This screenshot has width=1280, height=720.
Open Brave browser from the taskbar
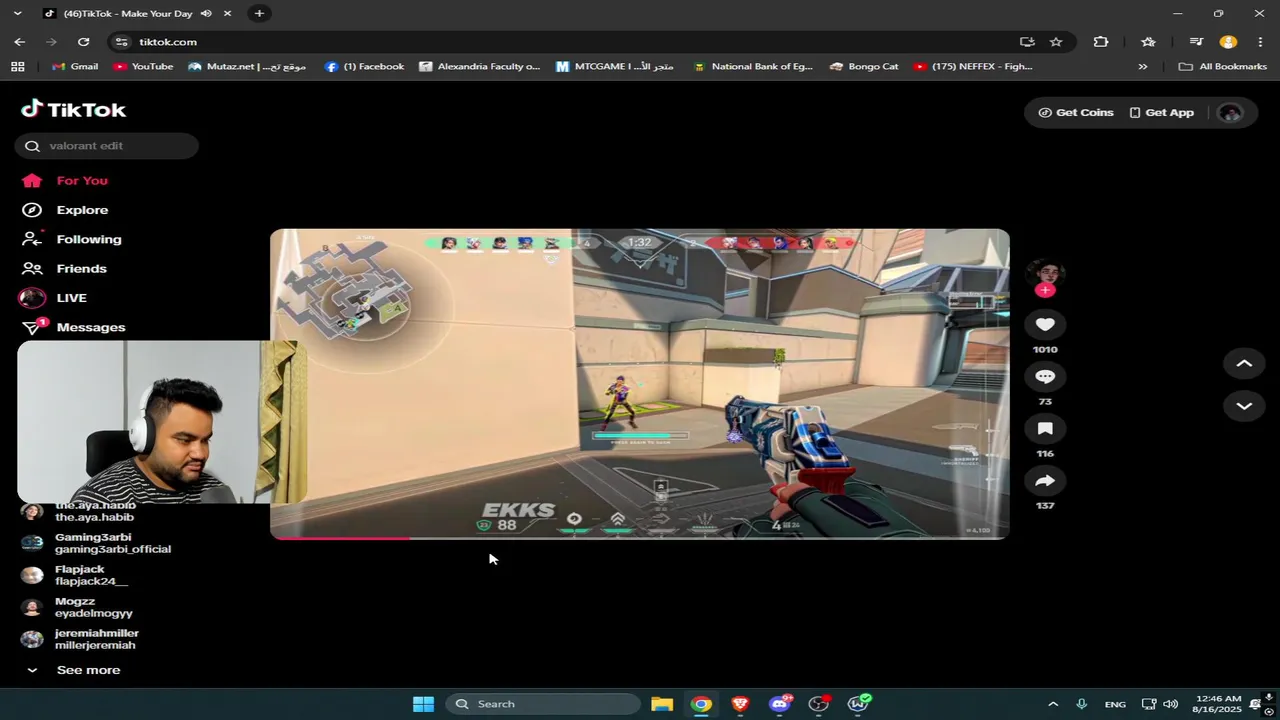tap(740, 704)
